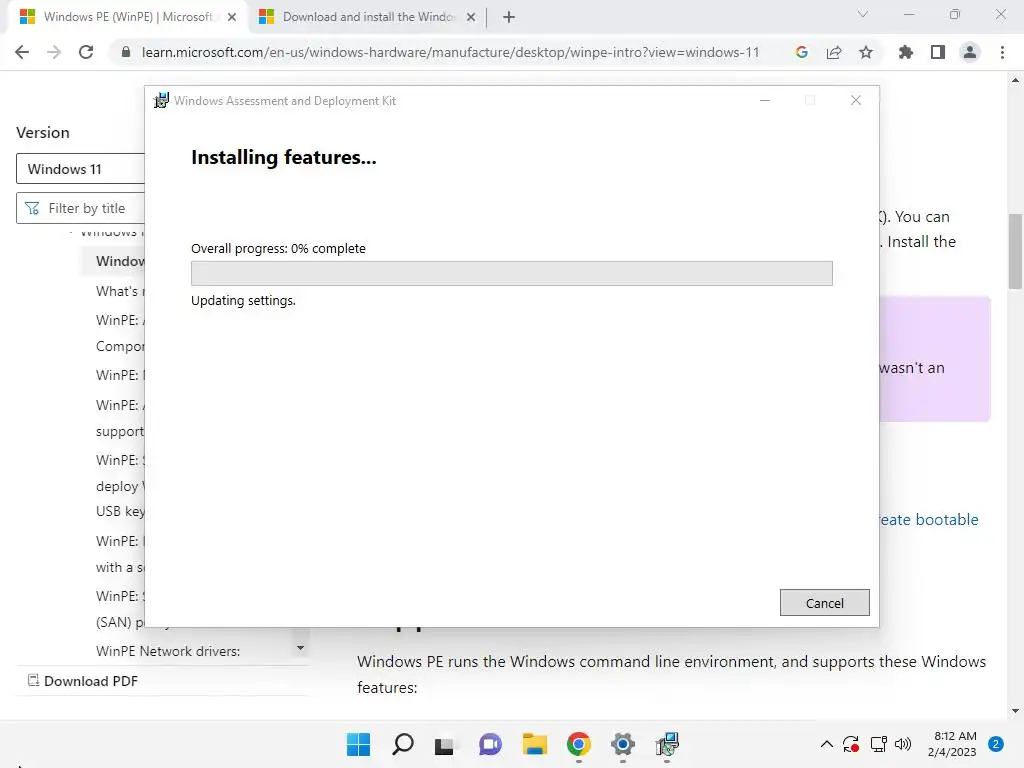The width and height of the screenshot is (1024, 768).
Task: Open a new Chrome tab
Action: 509,18
